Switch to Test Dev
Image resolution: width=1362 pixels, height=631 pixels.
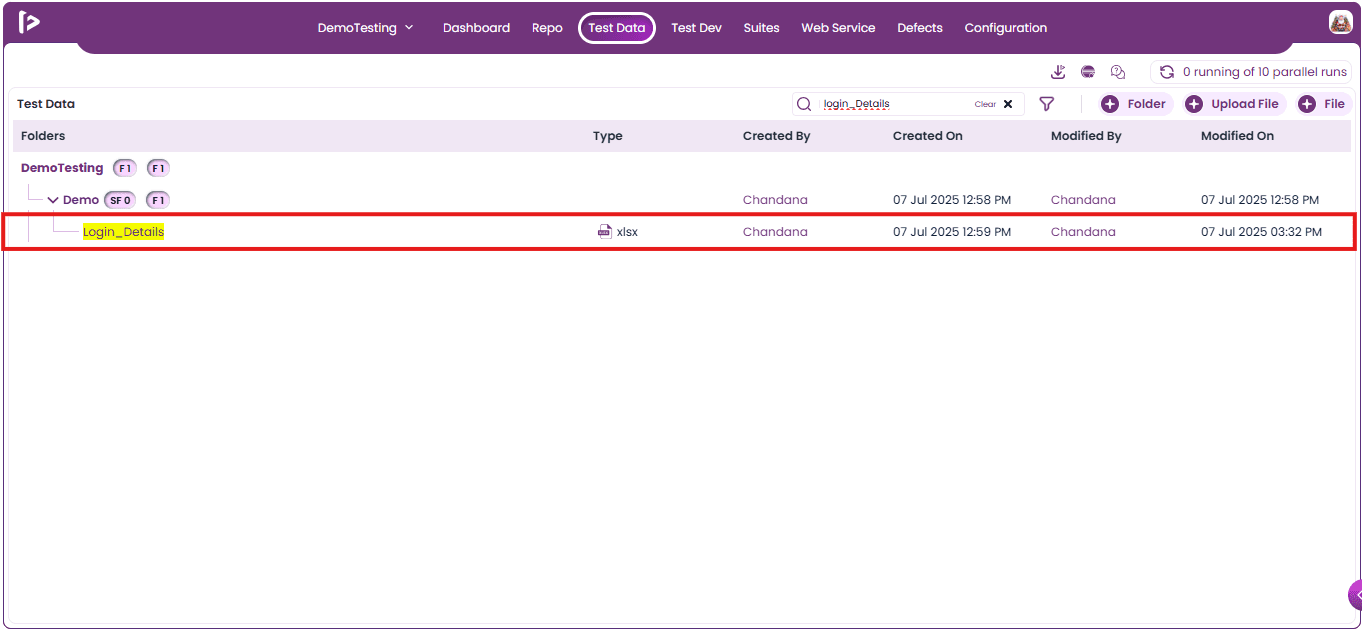[696, 28]
